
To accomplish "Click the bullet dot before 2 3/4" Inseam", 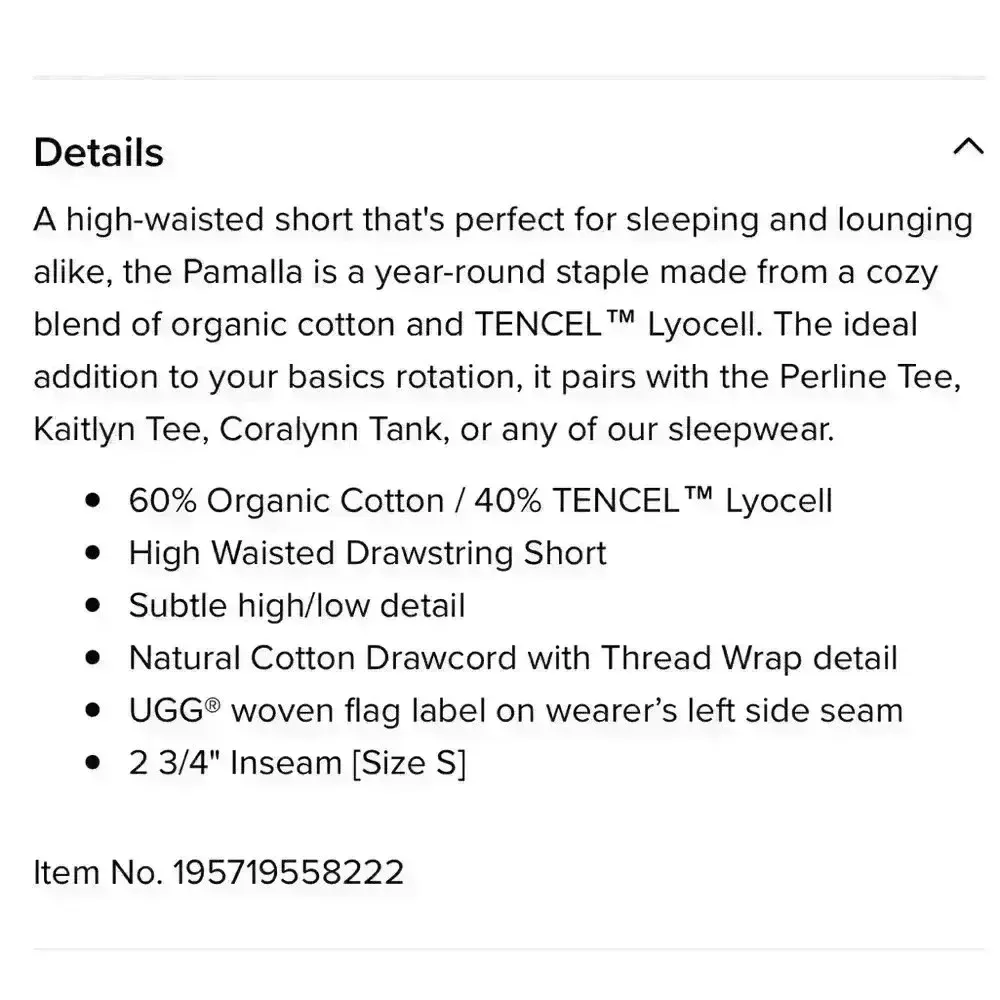I will pos(94,763).
